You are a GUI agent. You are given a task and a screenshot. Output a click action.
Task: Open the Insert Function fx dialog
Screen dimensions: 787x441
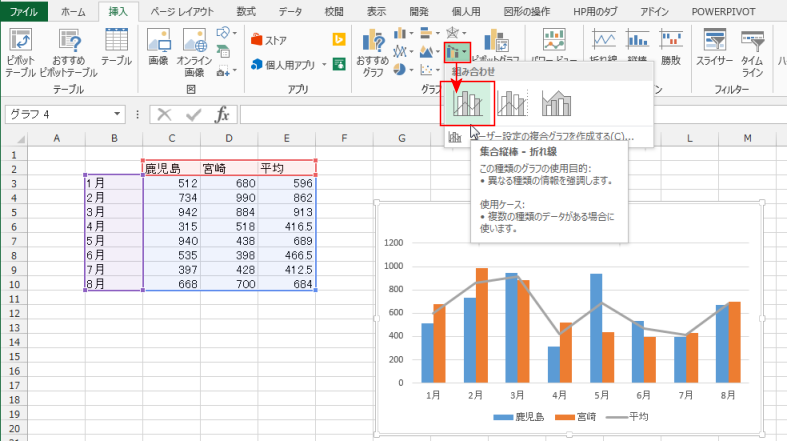(x=222, y=115)
